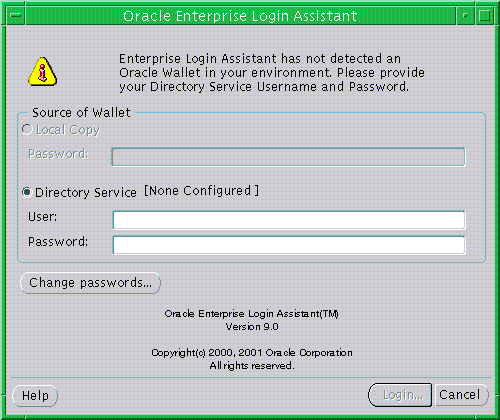This screenshot has width=500, height=420.
Task: Open the Change passwords dialog
Action: pyautogui.click(x=90, y=283)
